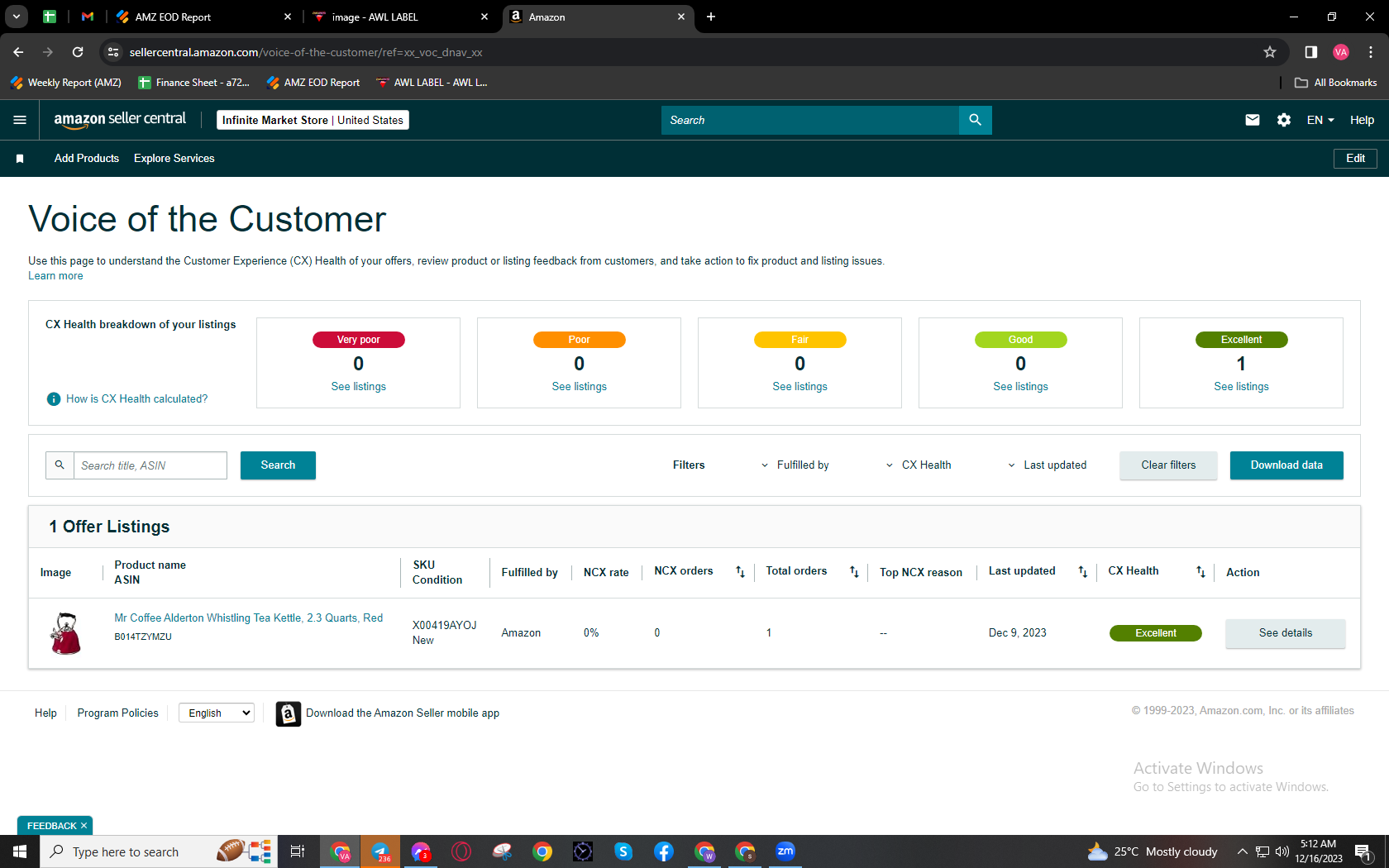Click the CX Health info icon
1389x868 pixels.
tap(54, 399)
